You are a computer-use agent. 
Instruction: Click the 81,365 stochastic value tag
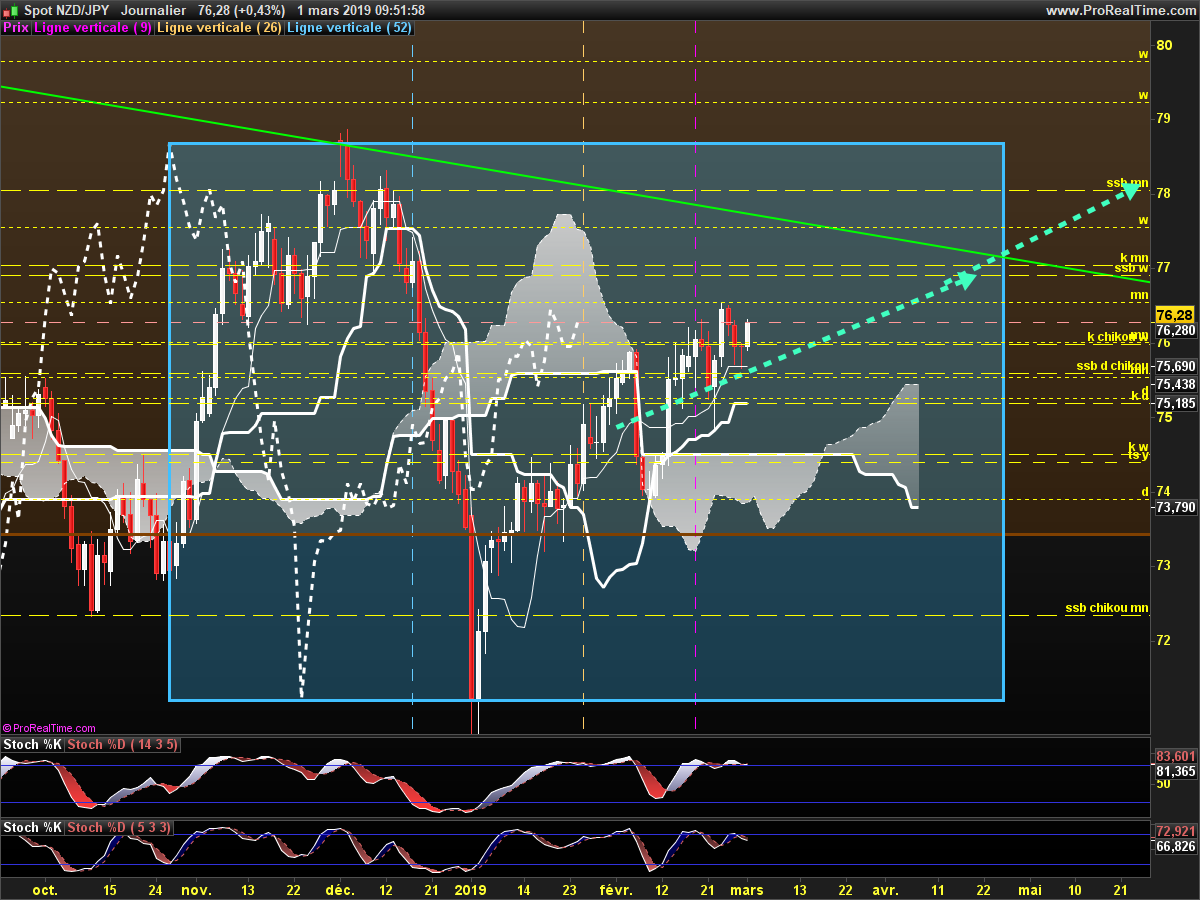pyautogui.click(x=1176, y=771)
